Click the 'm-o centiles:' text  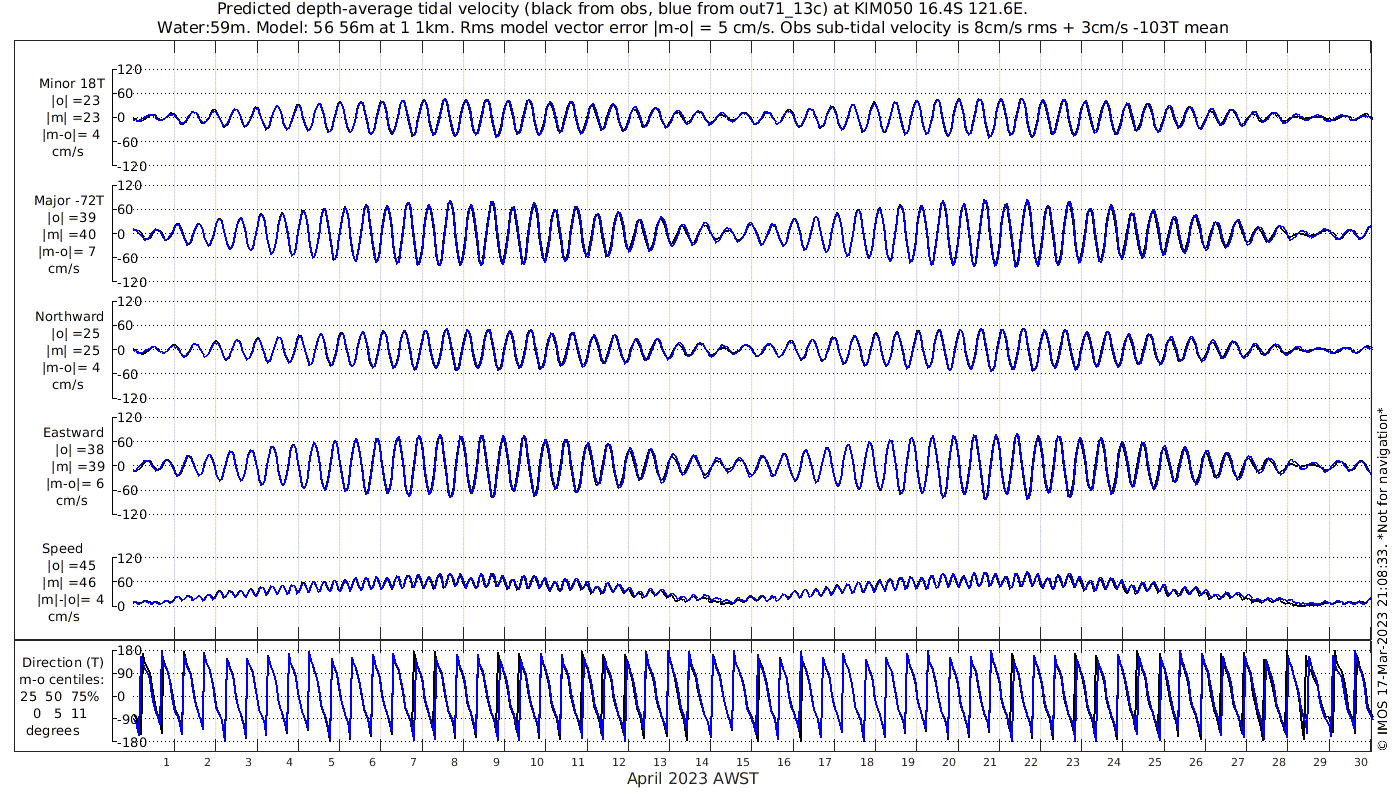point(64,679)
